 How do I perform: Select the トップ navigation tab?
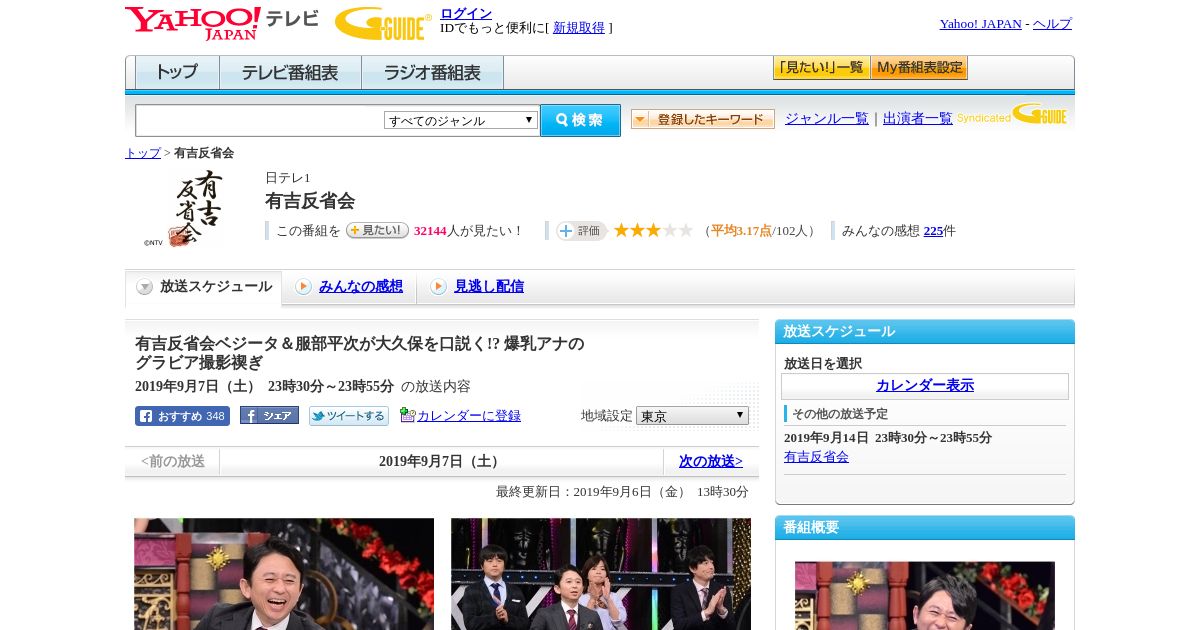point(177,73)
